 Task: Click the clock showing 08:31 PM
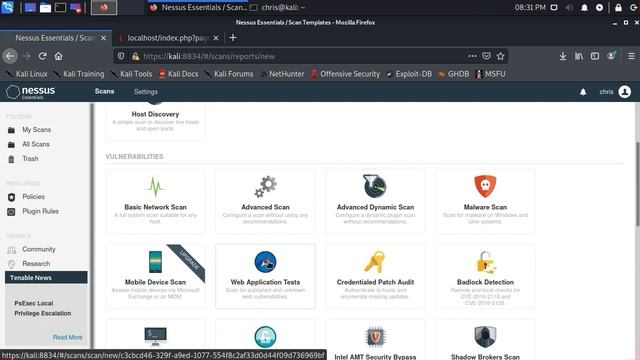click(530, 7)
